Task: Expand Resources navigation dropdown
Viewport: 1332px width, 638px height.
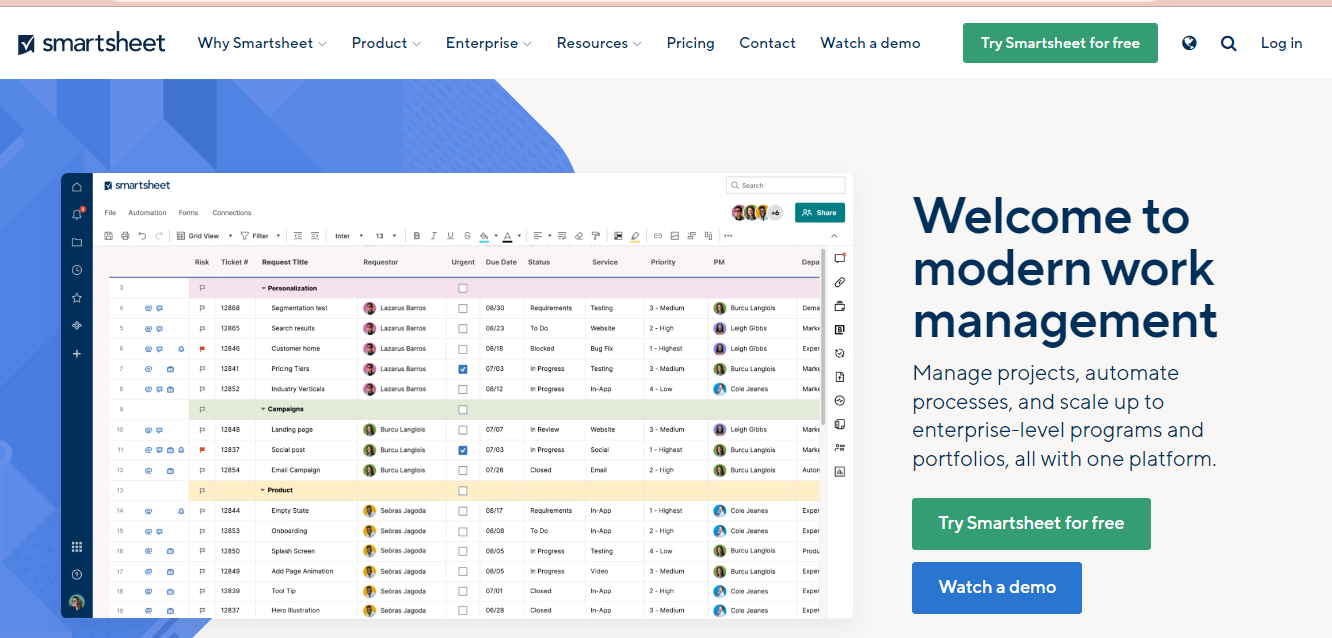Action: tap(599, 43)
